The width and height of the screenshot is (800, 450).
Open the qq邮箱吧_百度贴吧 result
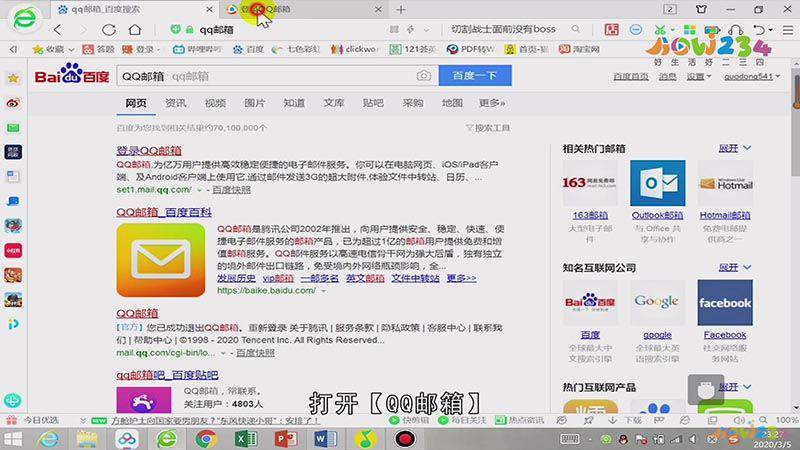[x=167, y=375]
